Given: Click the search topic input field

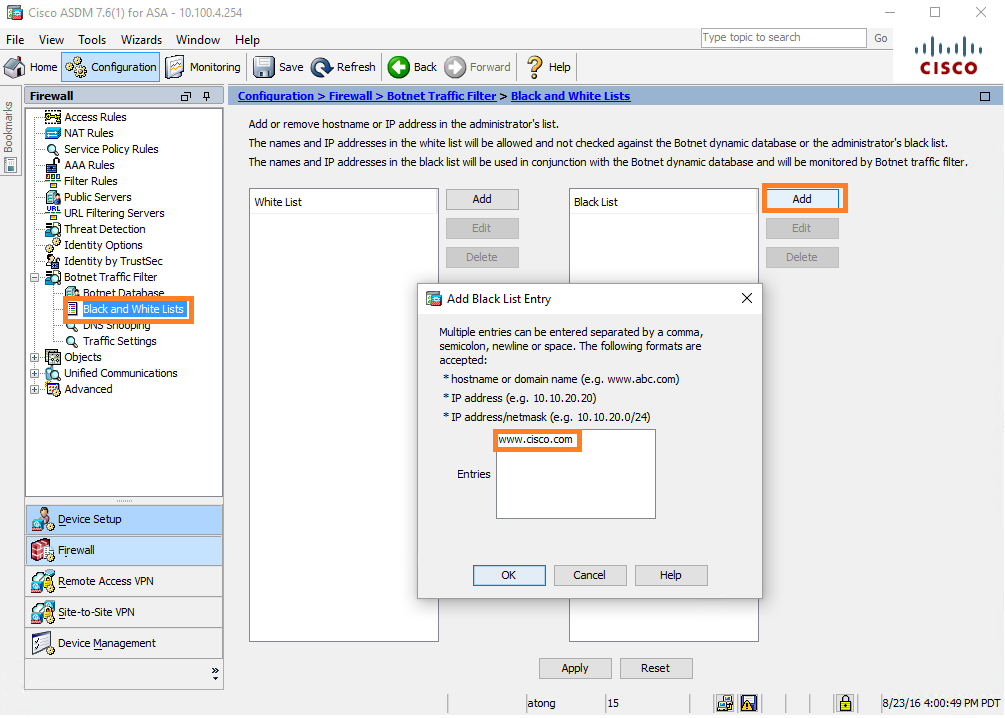Looking at the screenshot, I should point(783,38).
